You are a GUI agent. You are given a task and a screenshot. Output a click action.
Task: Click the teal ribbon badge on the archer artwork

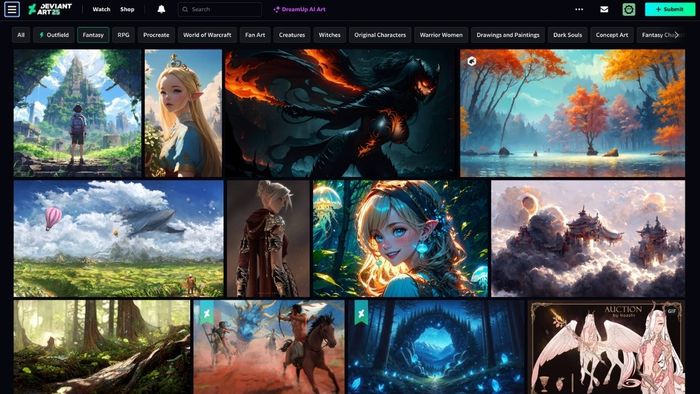[206, 313]
